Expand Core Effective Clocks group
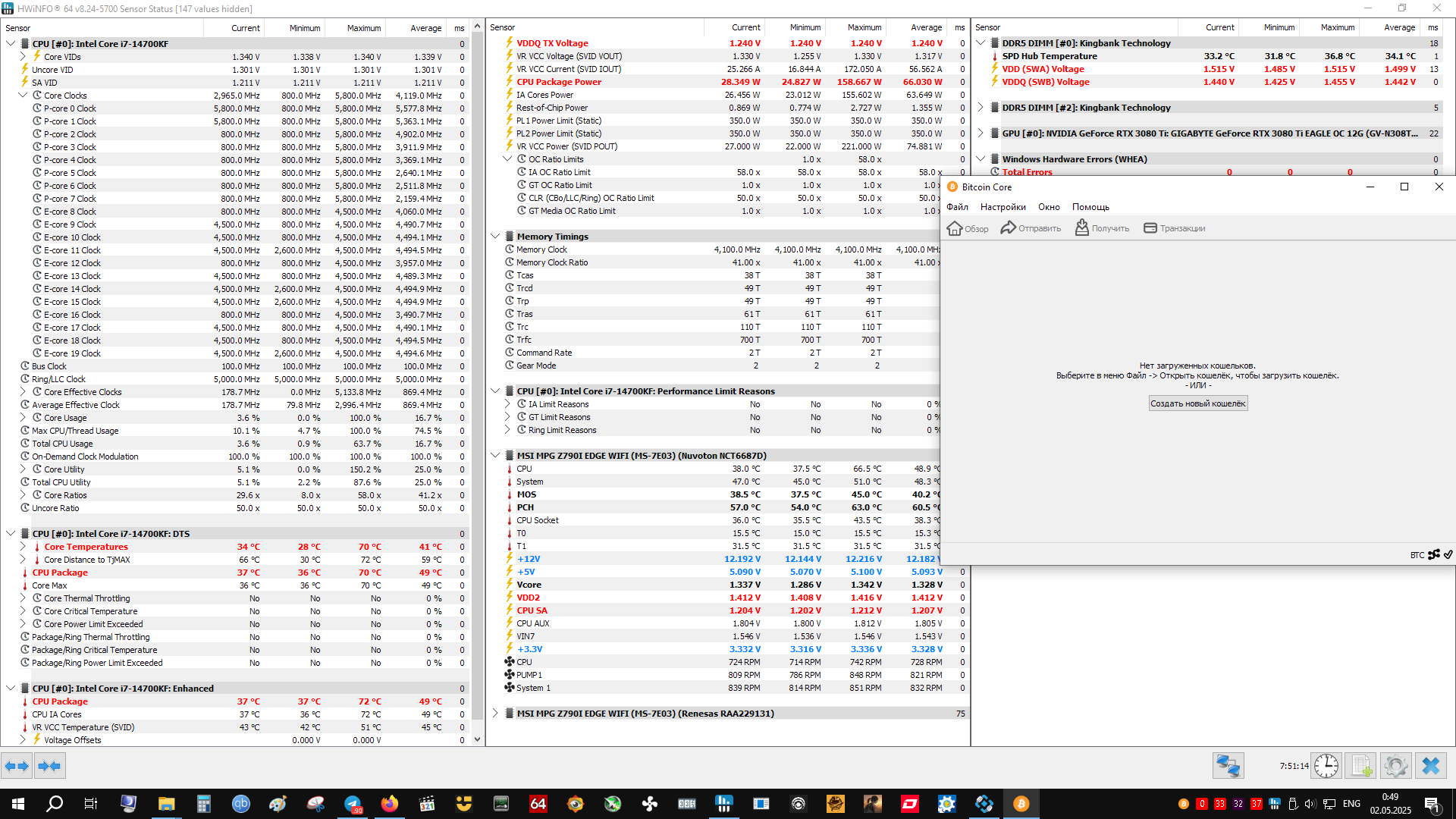 23,392
